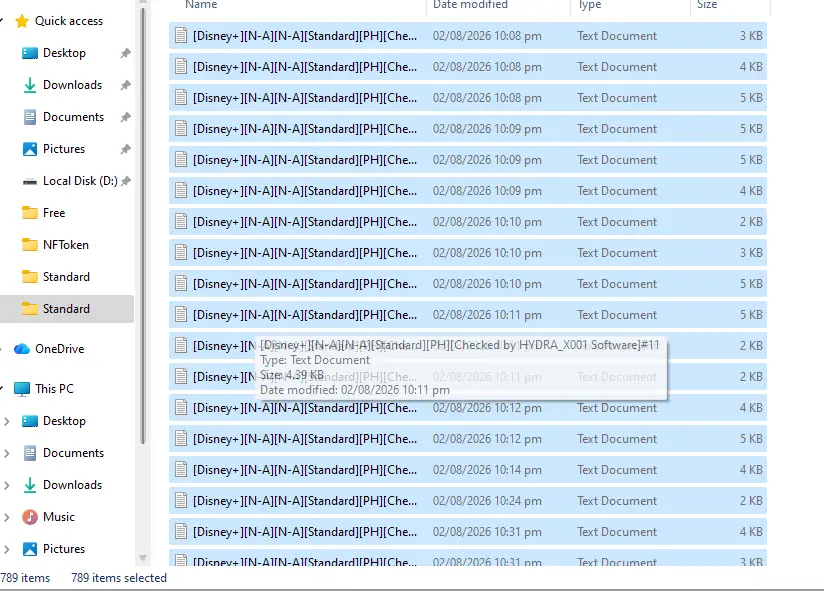Click the OneDrive cloud icon
This screenshot has width=824, height=591.
click(x=22, y=349)
